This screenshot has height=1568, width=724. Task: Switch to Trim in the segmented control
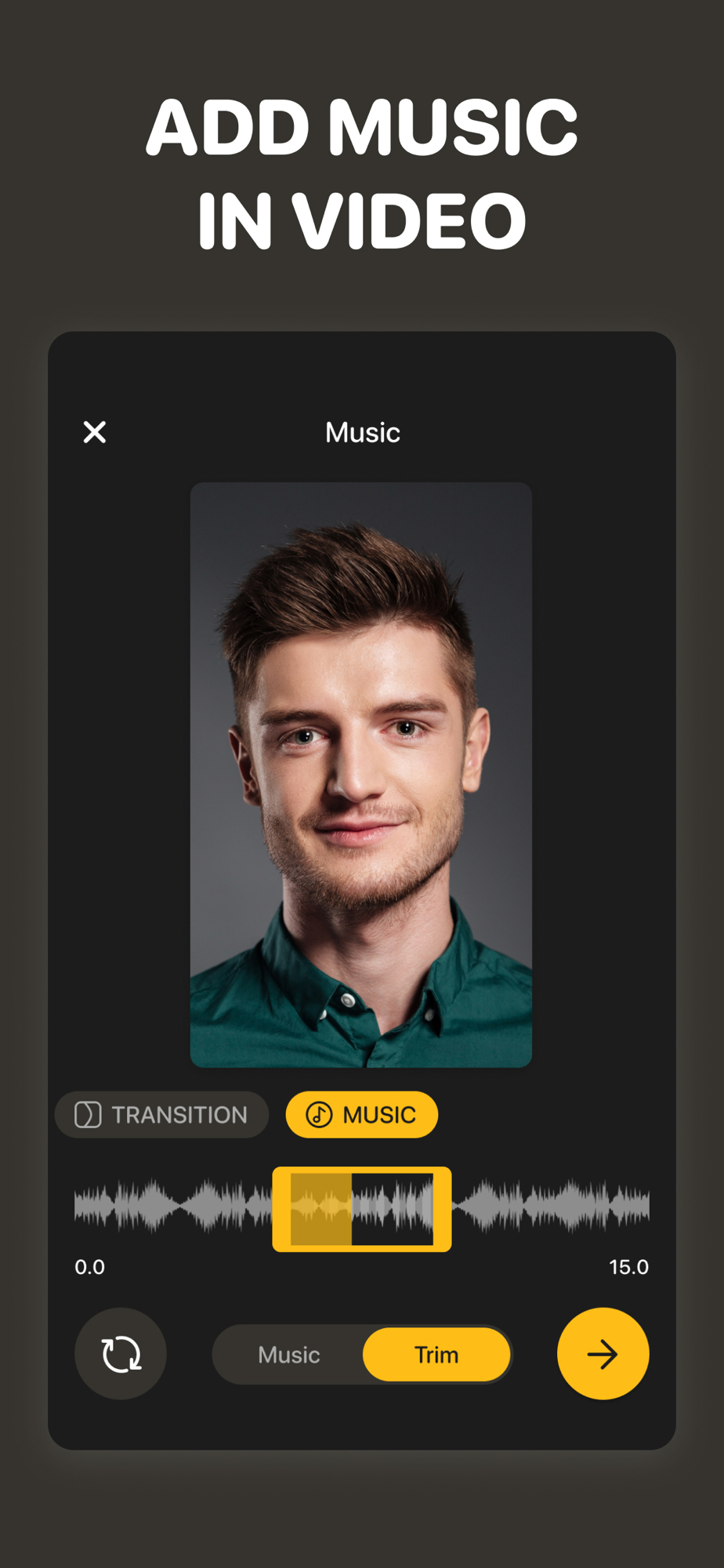pos(436,1355)
